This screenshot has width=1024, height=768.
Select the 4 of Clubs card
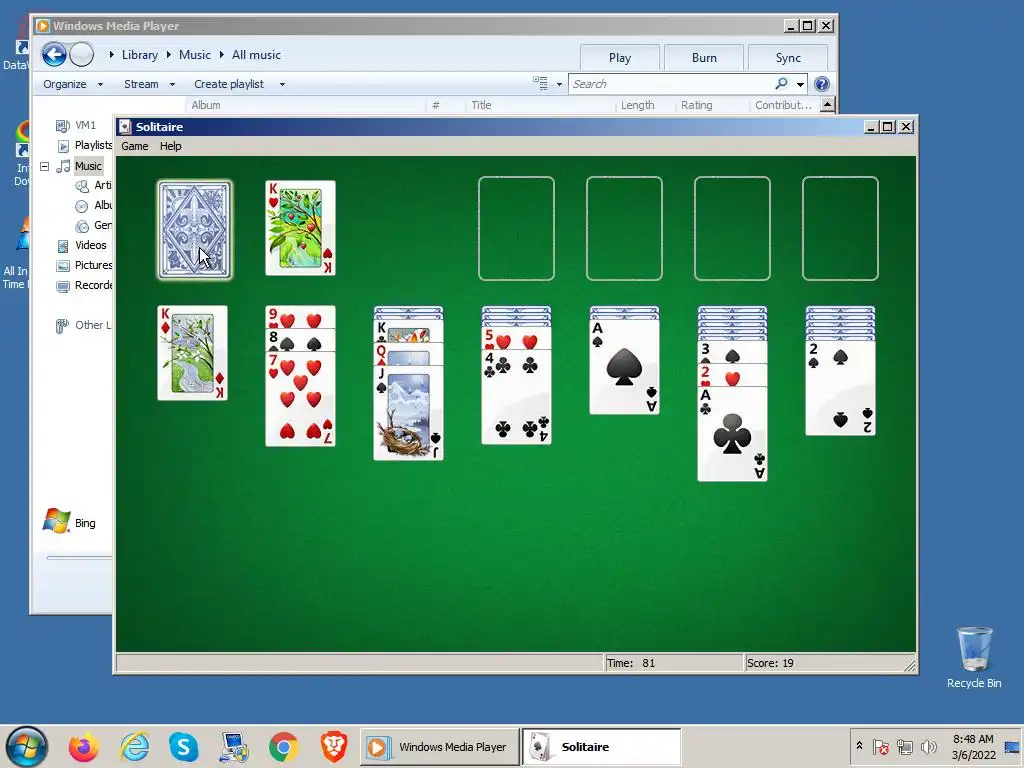coord(517,397)
